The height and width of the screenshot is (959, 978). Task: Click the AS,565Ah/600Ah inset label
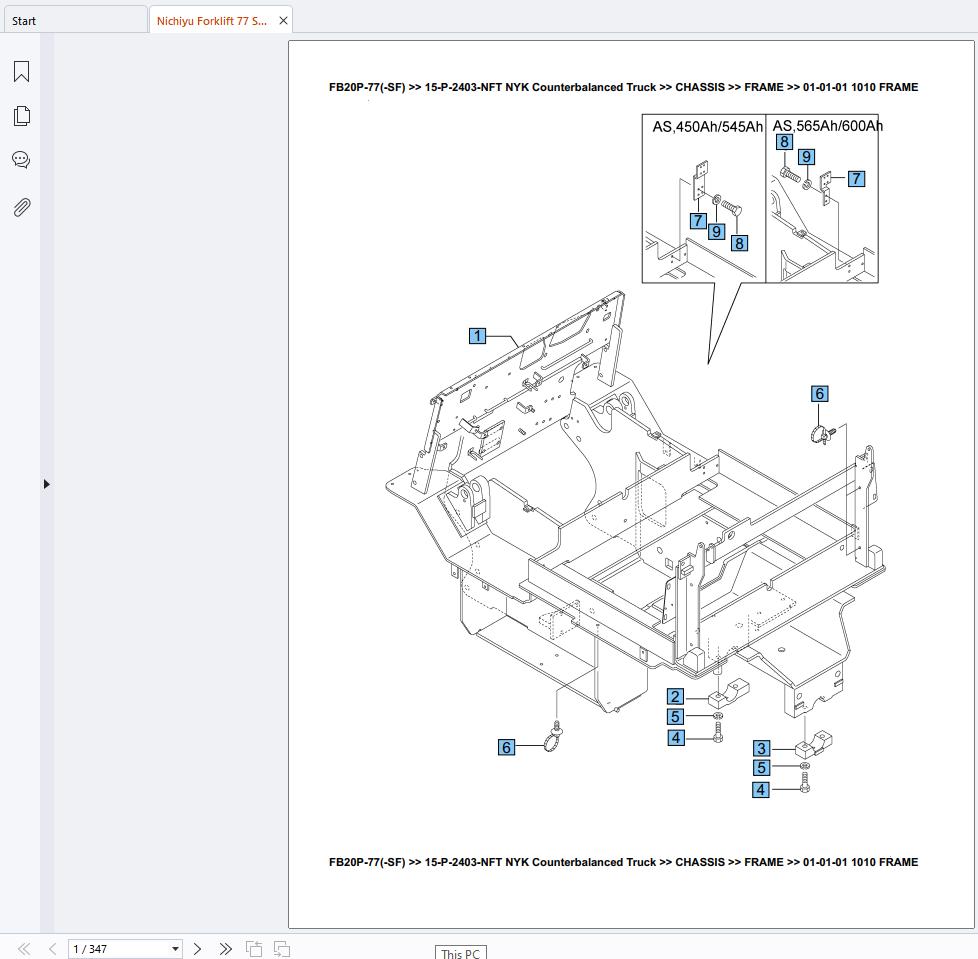pyautogui.click(x=827, y=126)
